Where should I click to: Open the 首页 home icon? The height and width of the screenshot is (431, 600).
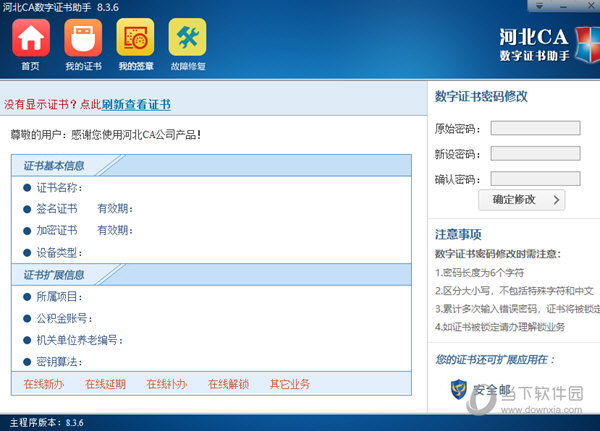pos(31,38)
